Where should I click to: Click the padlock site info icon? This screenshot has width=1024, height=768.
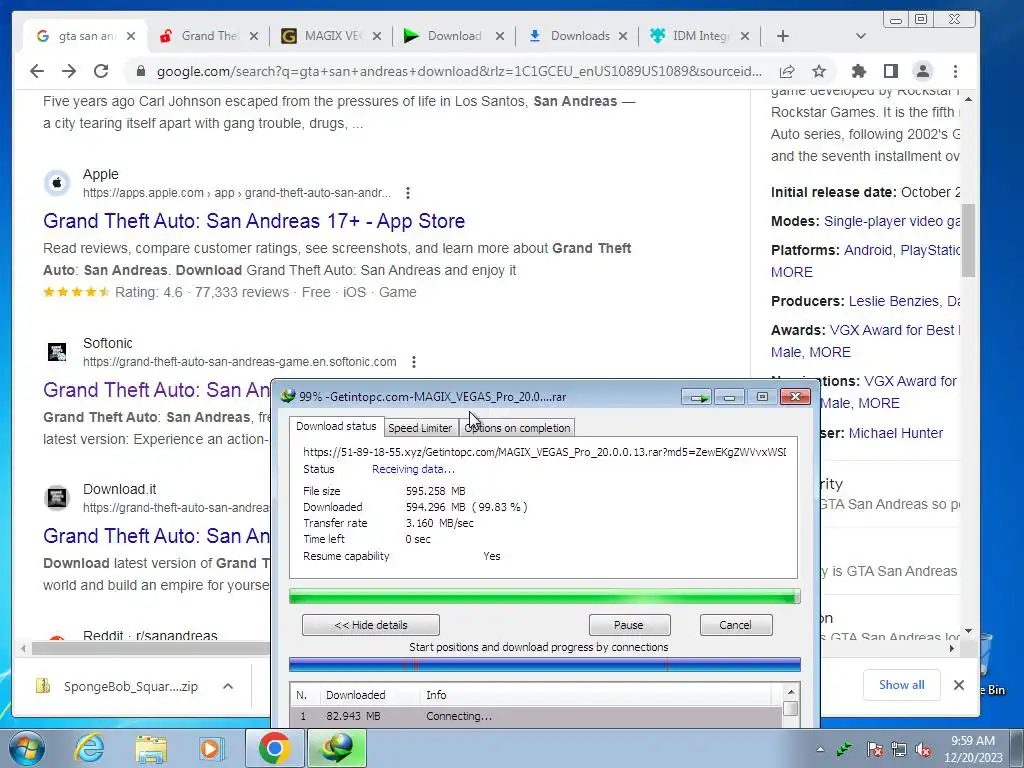pyautogui.click(x=140, y=71)
